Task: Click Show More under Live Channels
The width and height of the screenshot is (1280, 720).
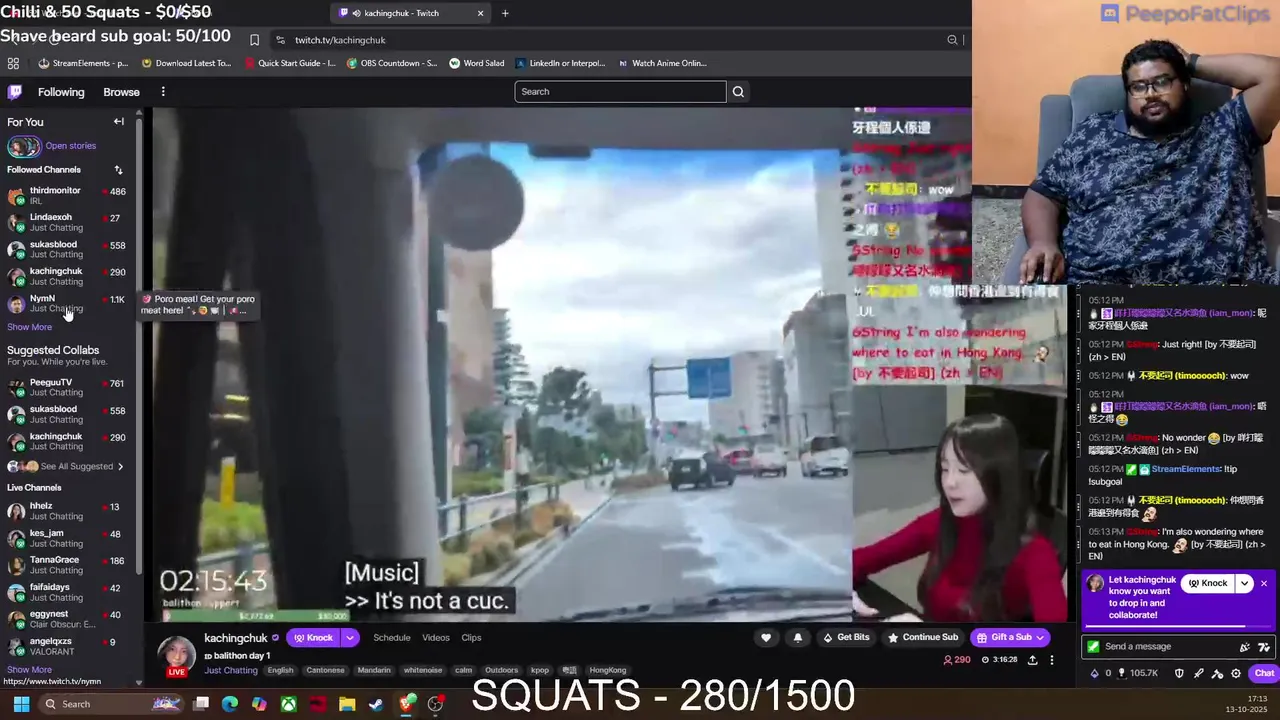Action: 29,670
